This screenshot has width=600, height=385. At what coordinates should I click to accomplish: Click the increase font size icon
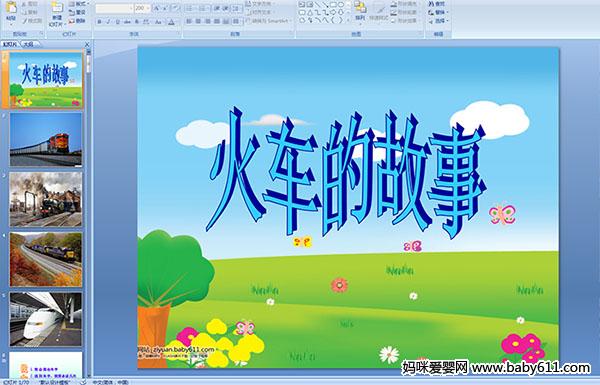coord(157,8)
